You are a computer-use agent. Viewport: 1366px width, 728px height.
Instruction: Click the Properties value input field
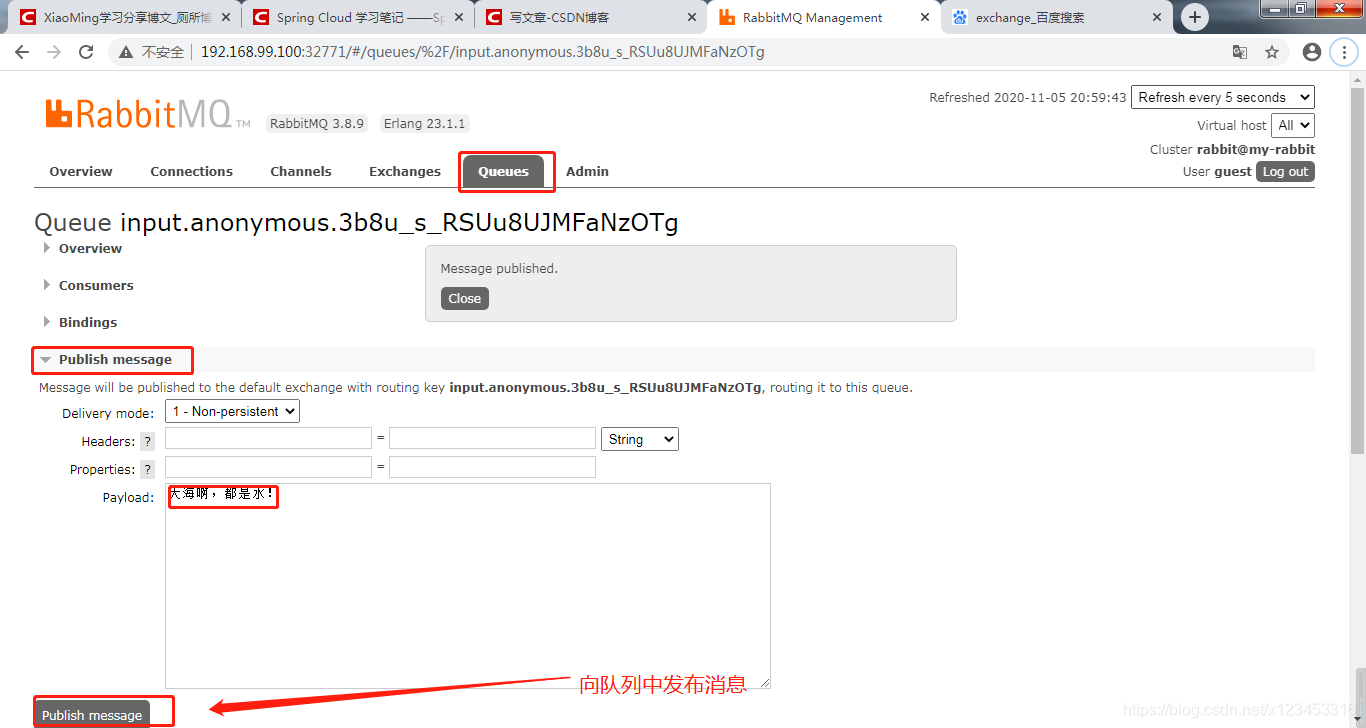tap(492, 467)
